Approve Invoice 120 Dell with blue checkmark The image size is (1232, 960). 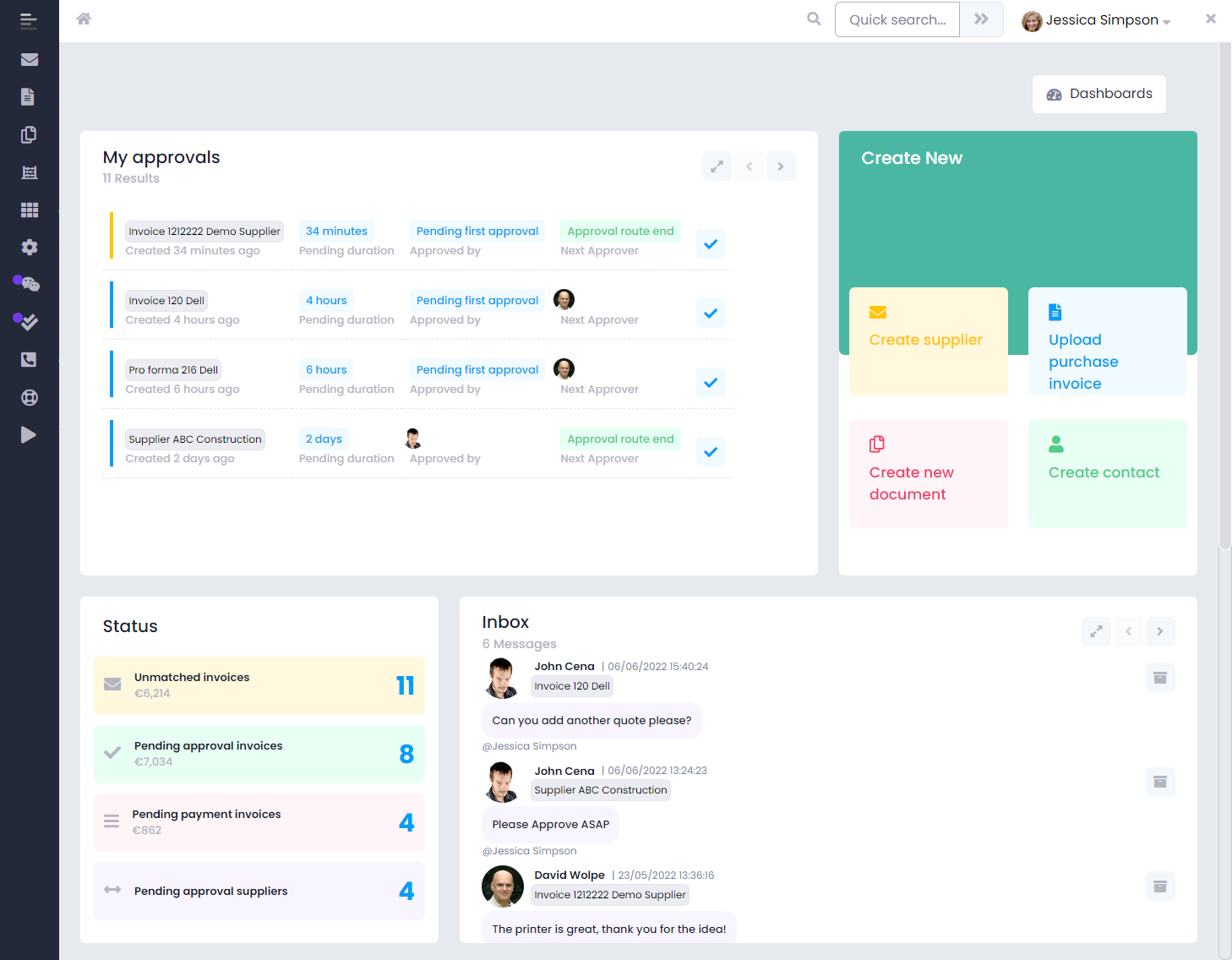pyautogui.click(x=711, y=313)
